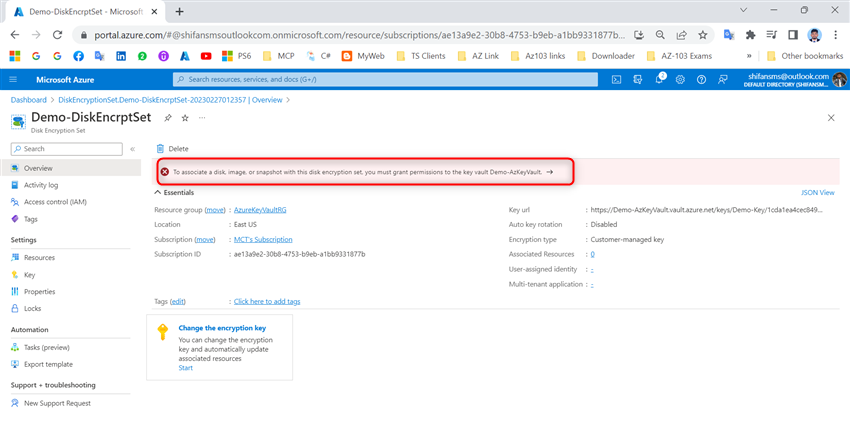Image resolution: width=850 pixels, height=446 pixels.
Task: Open Azure portal hamburger menu
Action: [x=13, y=79]
